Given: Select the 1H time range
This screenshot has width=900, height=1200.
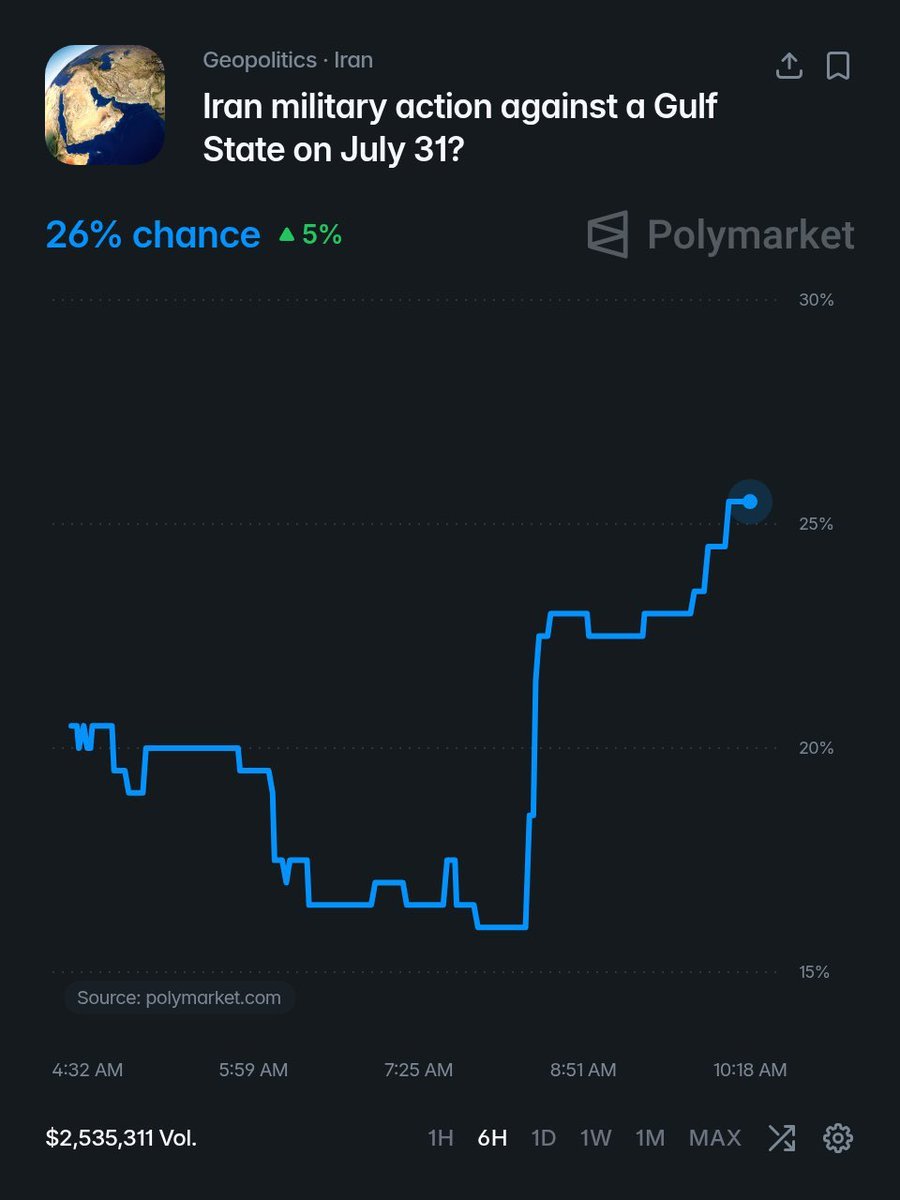Looking at the screenshot, I should click(x=441, y=1138).
